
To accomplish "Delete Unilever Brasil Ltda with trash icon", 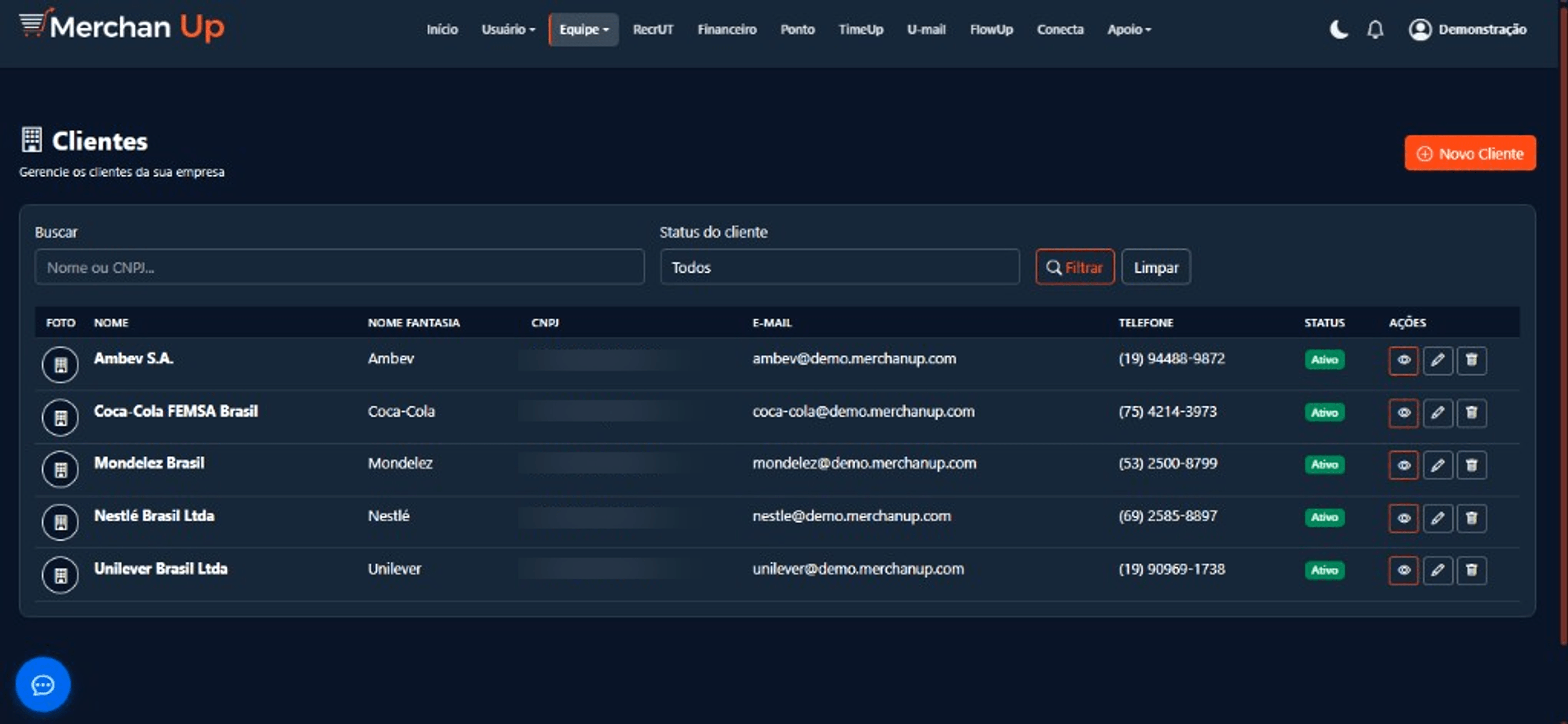I will (1471, 571).
